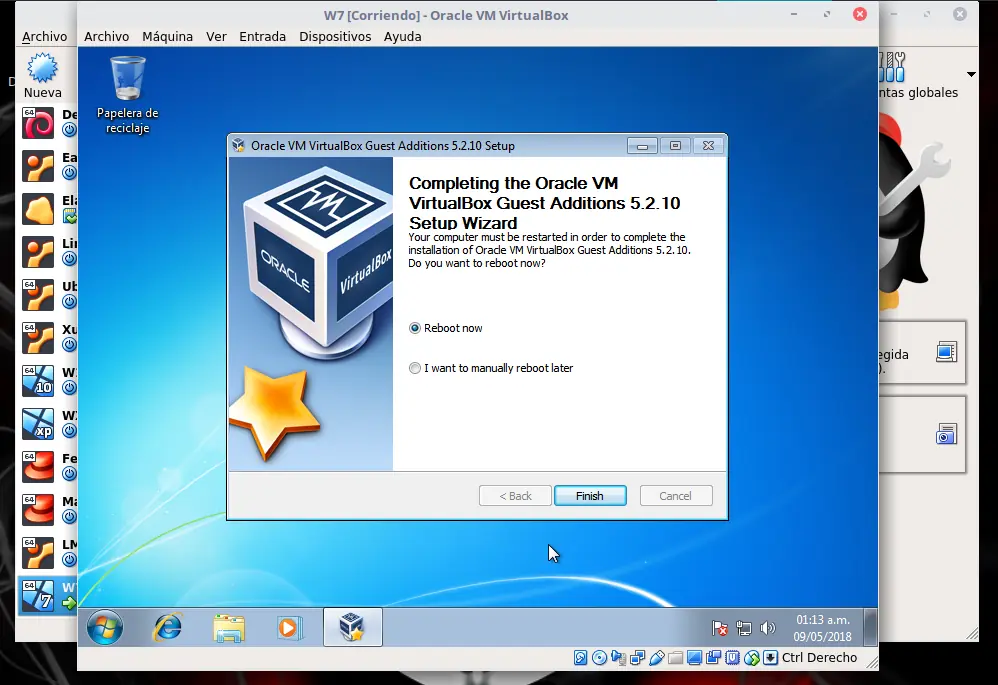Select the Windows XP VM icon
This screenshot has width=998, height=685.
click(38, 424)
